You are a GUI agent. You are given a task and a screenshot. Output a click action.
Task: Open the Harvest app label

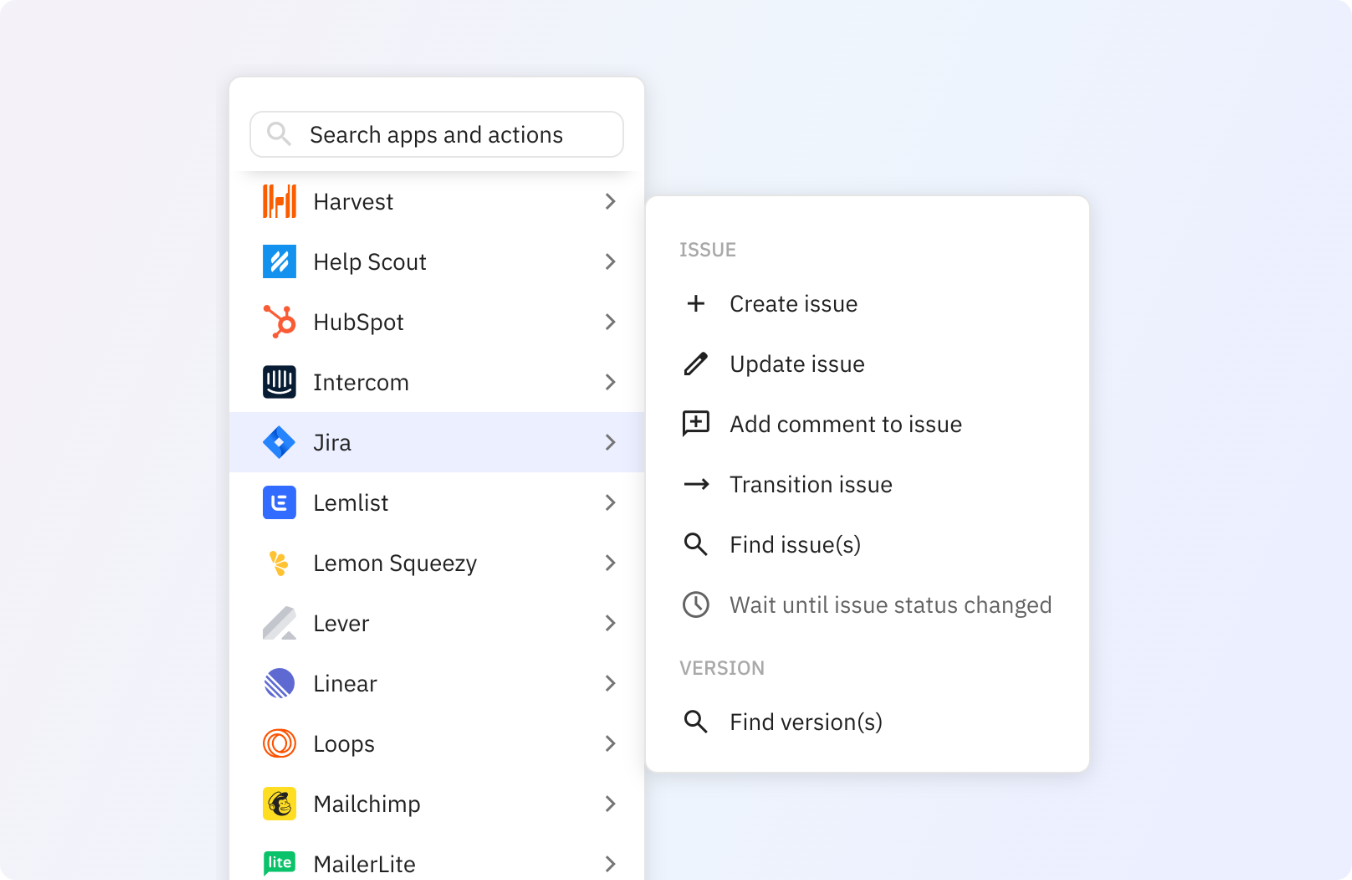(x=353, y=201)
